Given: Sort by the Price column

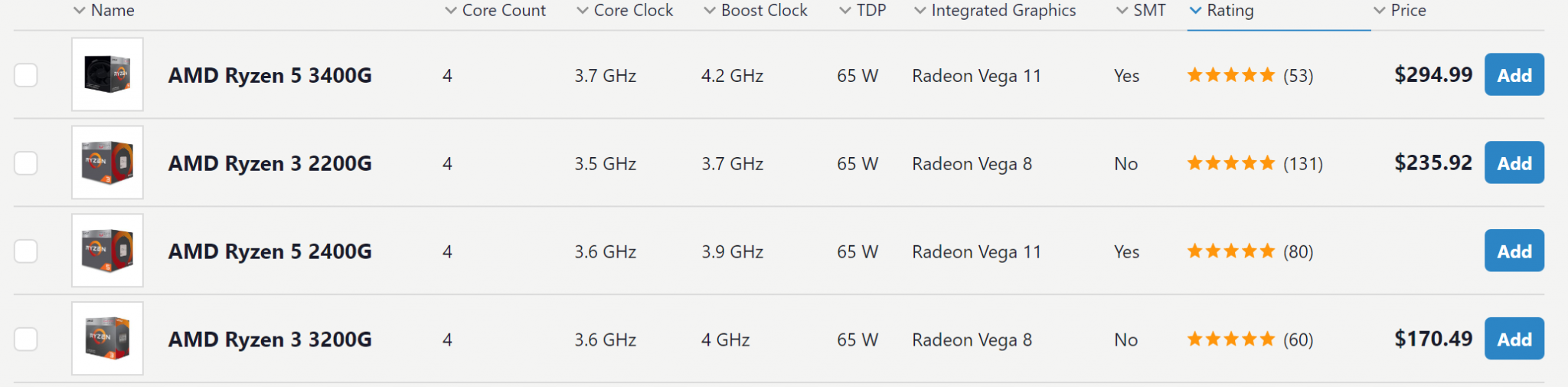Looking at the screenshot, I should pyautogui.click(x=1400, y=11).
